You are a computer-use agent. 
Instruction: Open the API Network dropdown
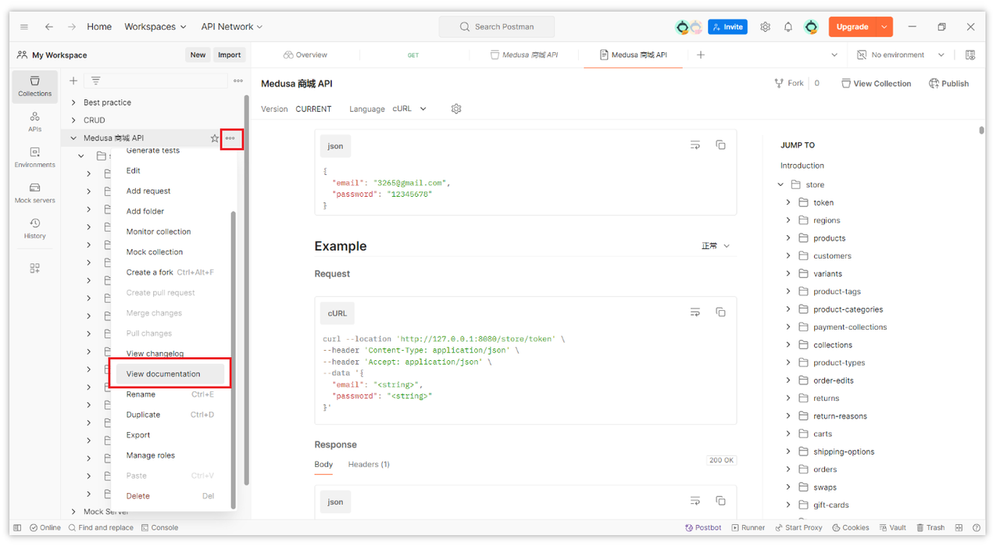pos(232,27)
